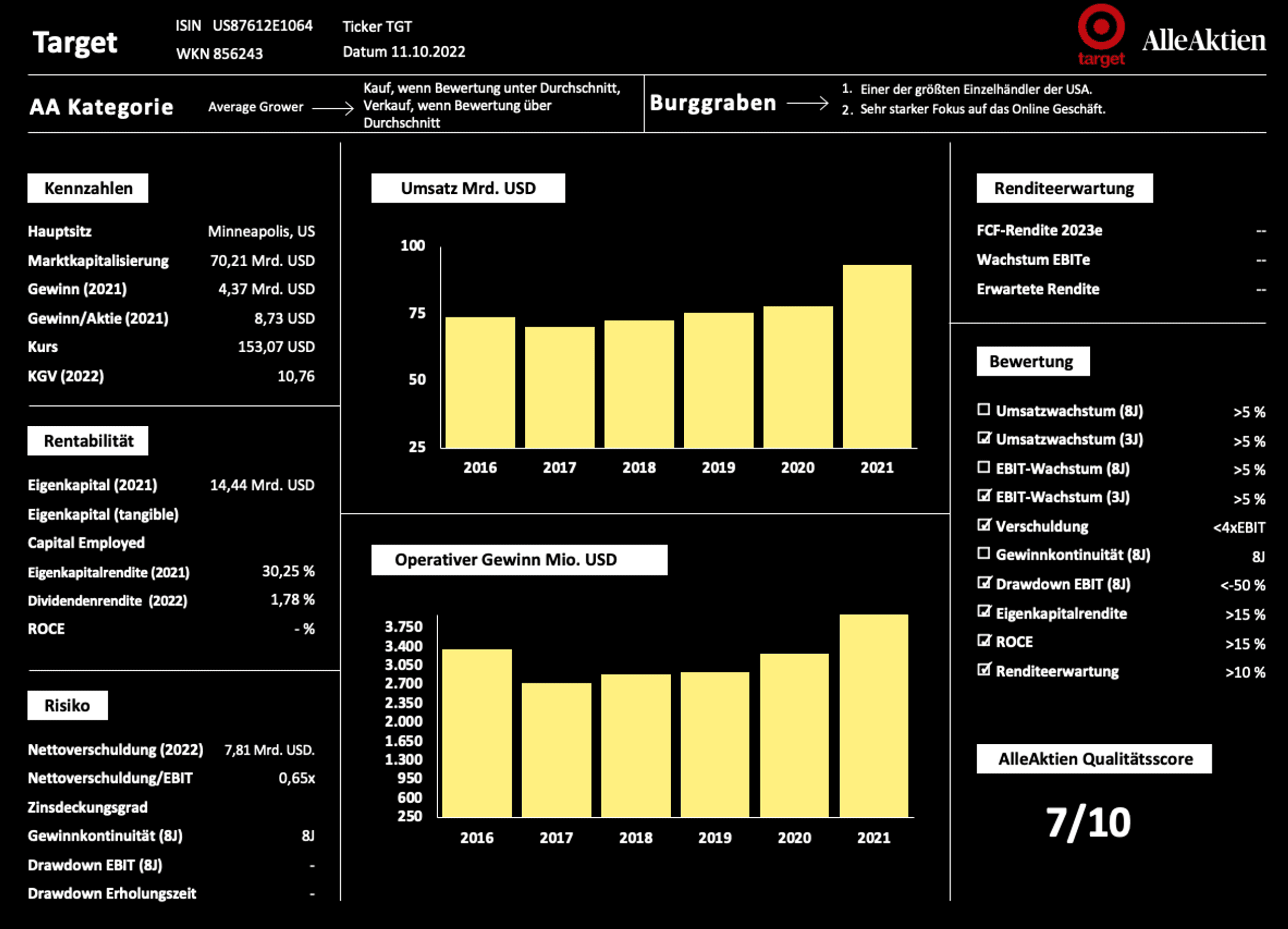Image resolution: width=1288 pixels, height=929 pixels.
Task: Select the AlleAktien Qualitätsscore header
Action: (x=1094, y=758)
